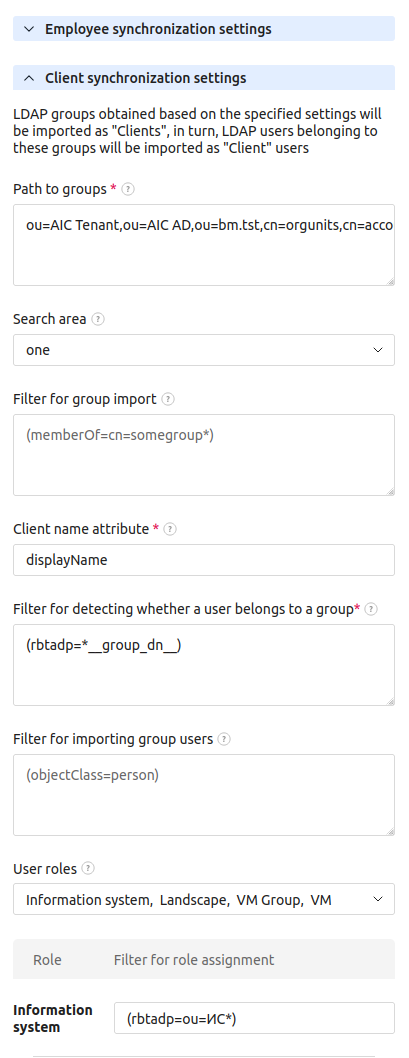The height and width of the screenshot is (1058, 409).
Task: Open the Search area dropdown showing one
Action: click(204, 350)
